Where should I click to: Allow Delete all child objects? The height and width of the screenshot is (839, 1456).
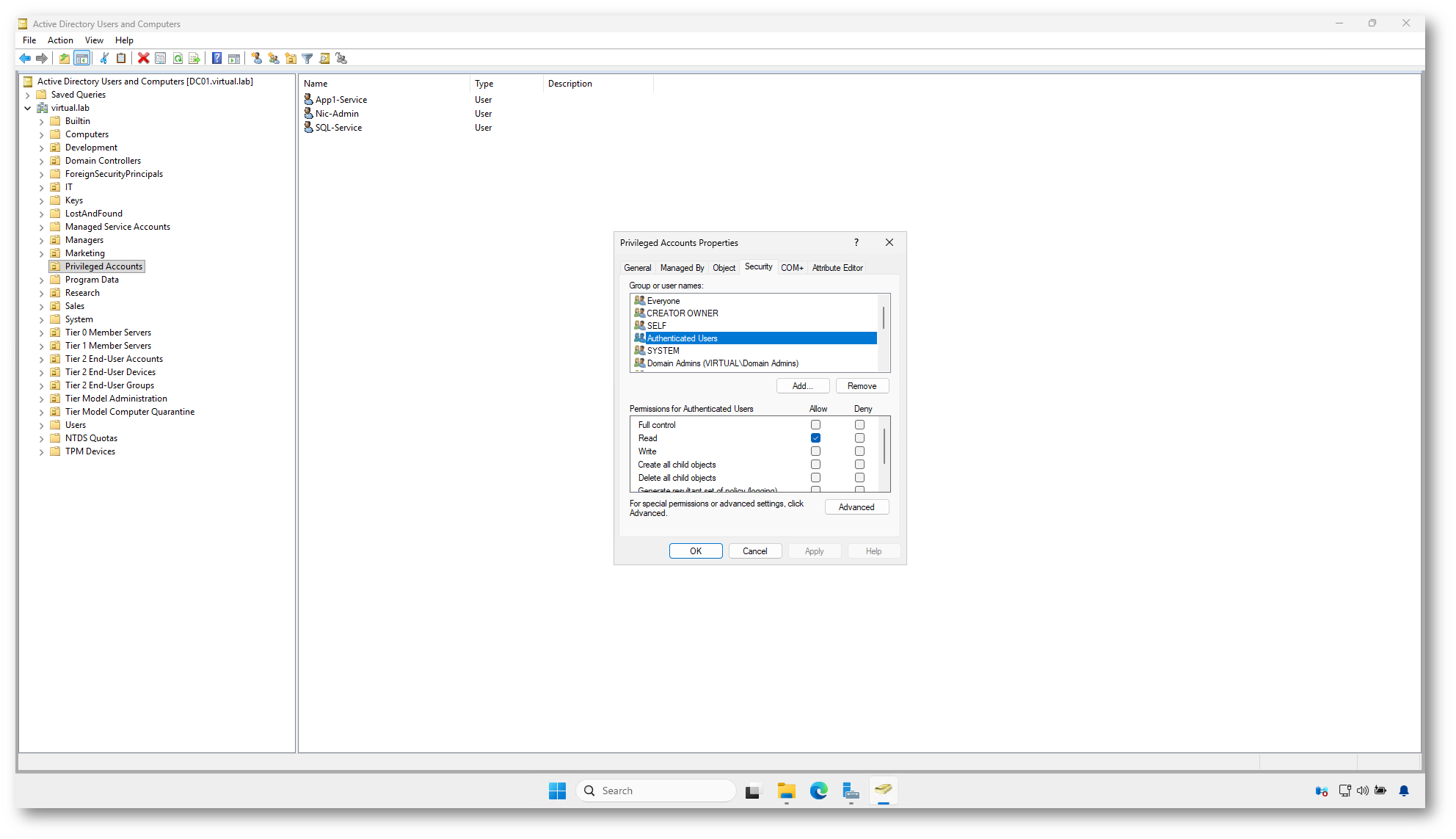[815, 478]
